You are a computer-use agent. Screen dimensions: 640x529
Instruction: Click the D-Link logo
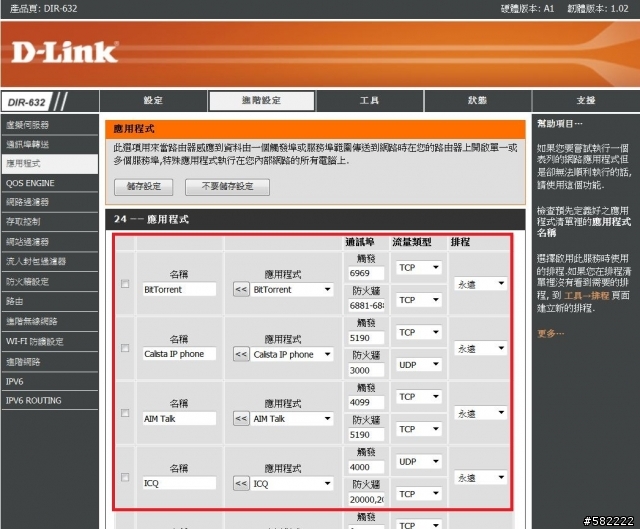click(x=64, y=52)
